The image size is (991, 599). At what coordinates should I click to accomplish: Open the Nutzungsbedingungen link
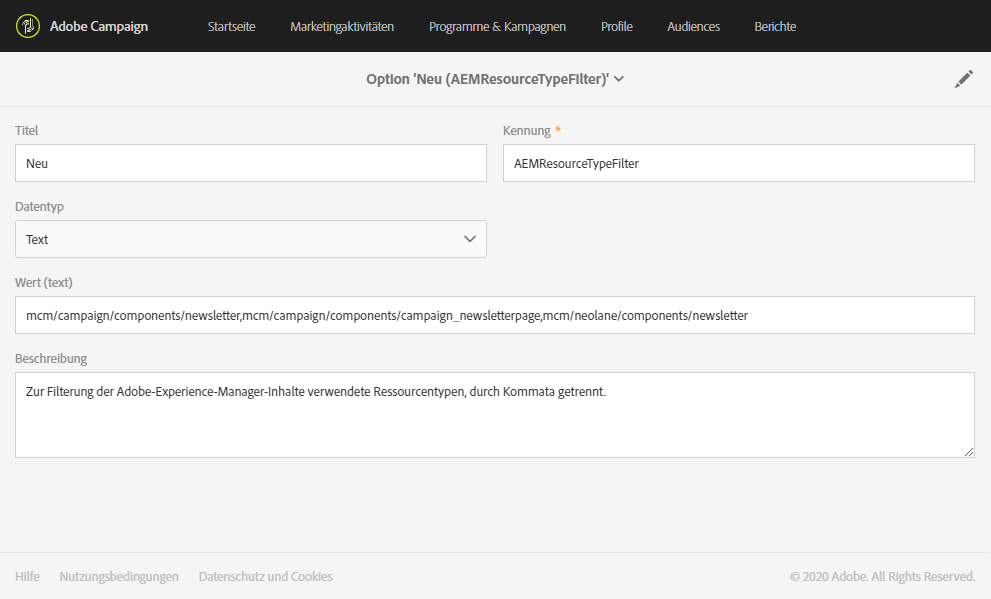click(119, 576)
